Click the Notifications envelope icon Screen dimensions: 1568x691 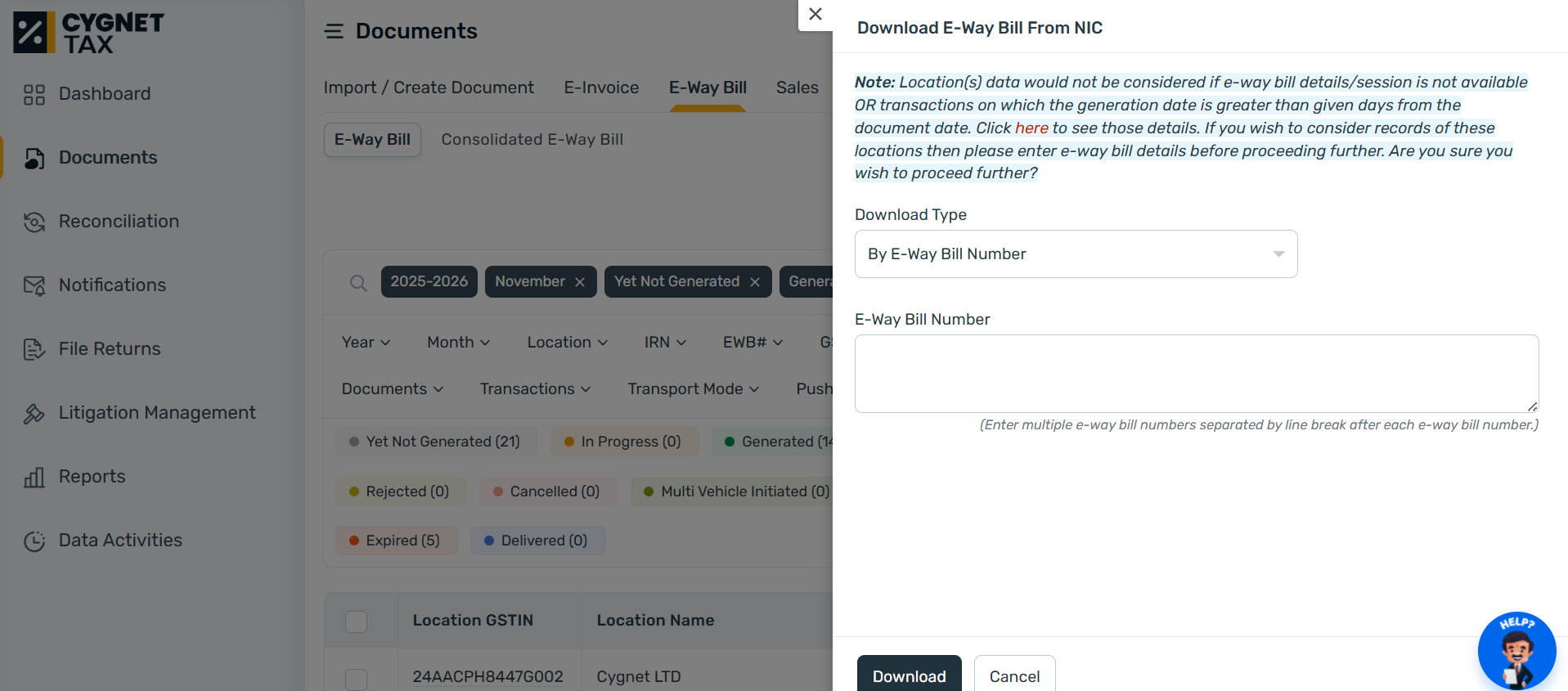(34, 285)
